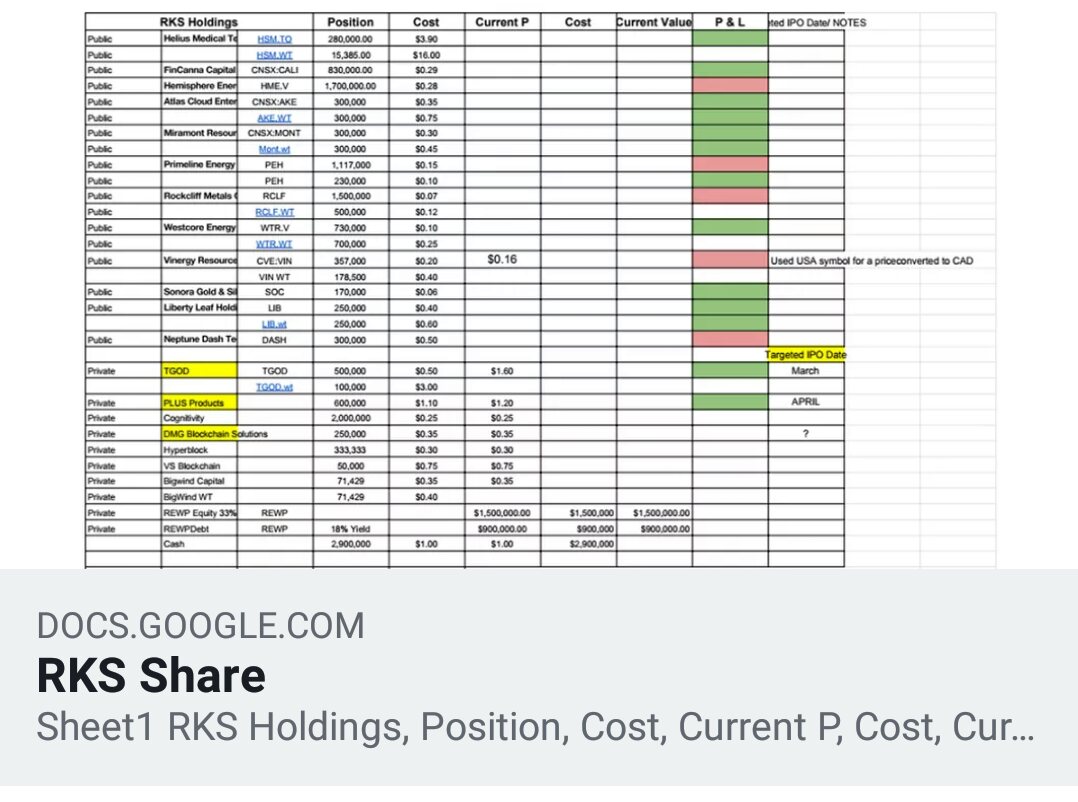Click the Sheet1 preview description text

[535, 728]
